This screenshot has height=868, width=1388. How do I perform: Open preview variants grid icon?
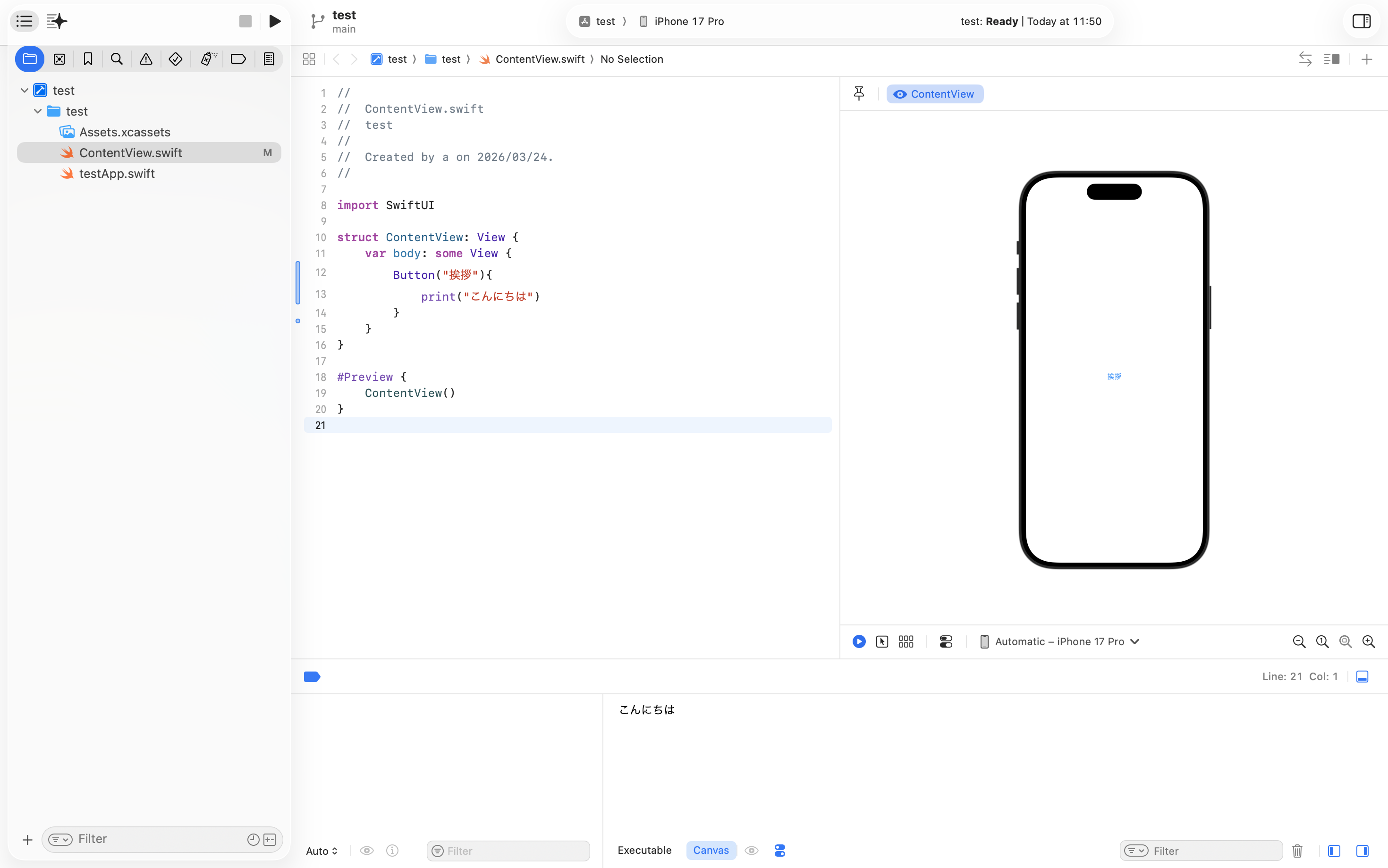pyautogui.click(x=906, y=641)
